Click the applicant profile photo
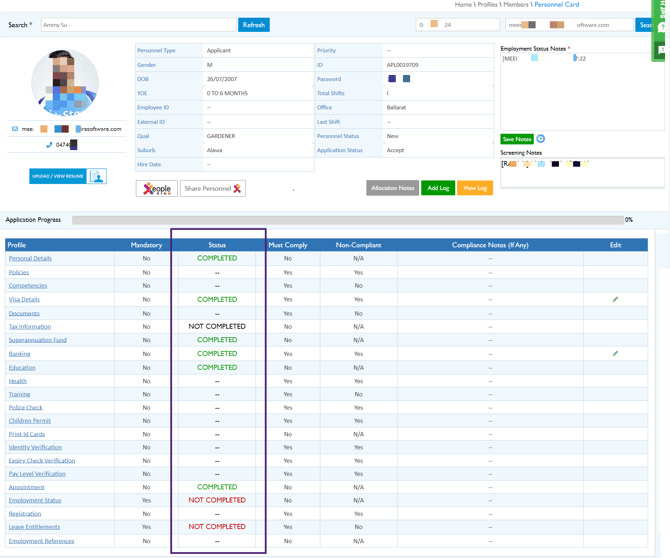The image size is (670, 558). pyautogui.click(x=65, y=82)
